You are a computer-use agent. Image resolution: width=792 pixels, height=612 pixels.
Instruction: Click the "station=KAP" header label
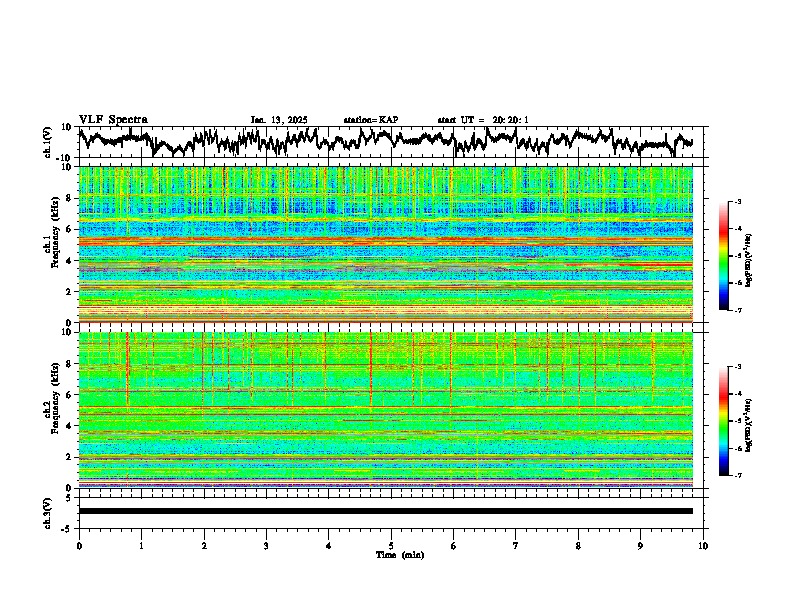pos(371,120)
